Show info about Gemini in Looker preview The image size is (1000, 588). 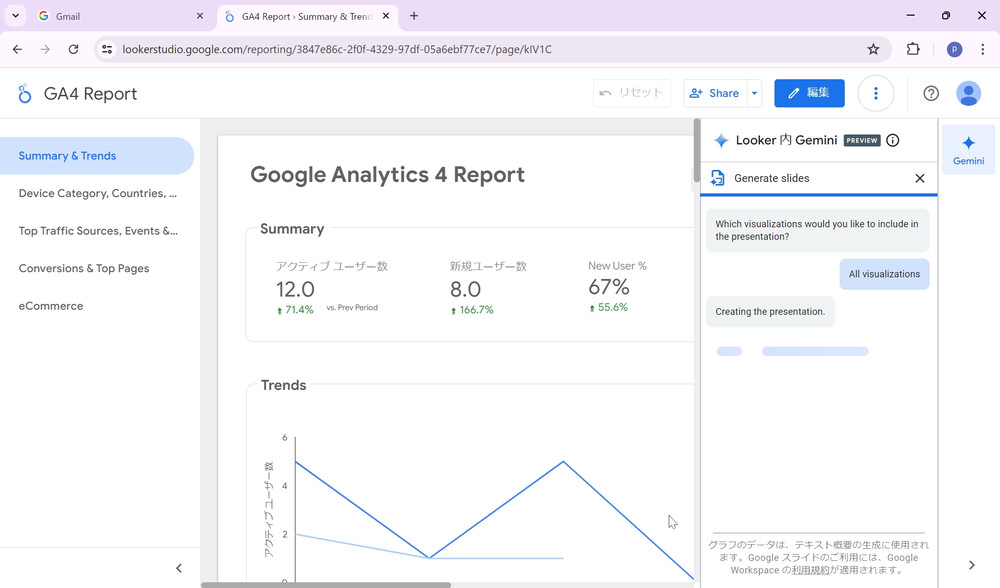(893, 141)
